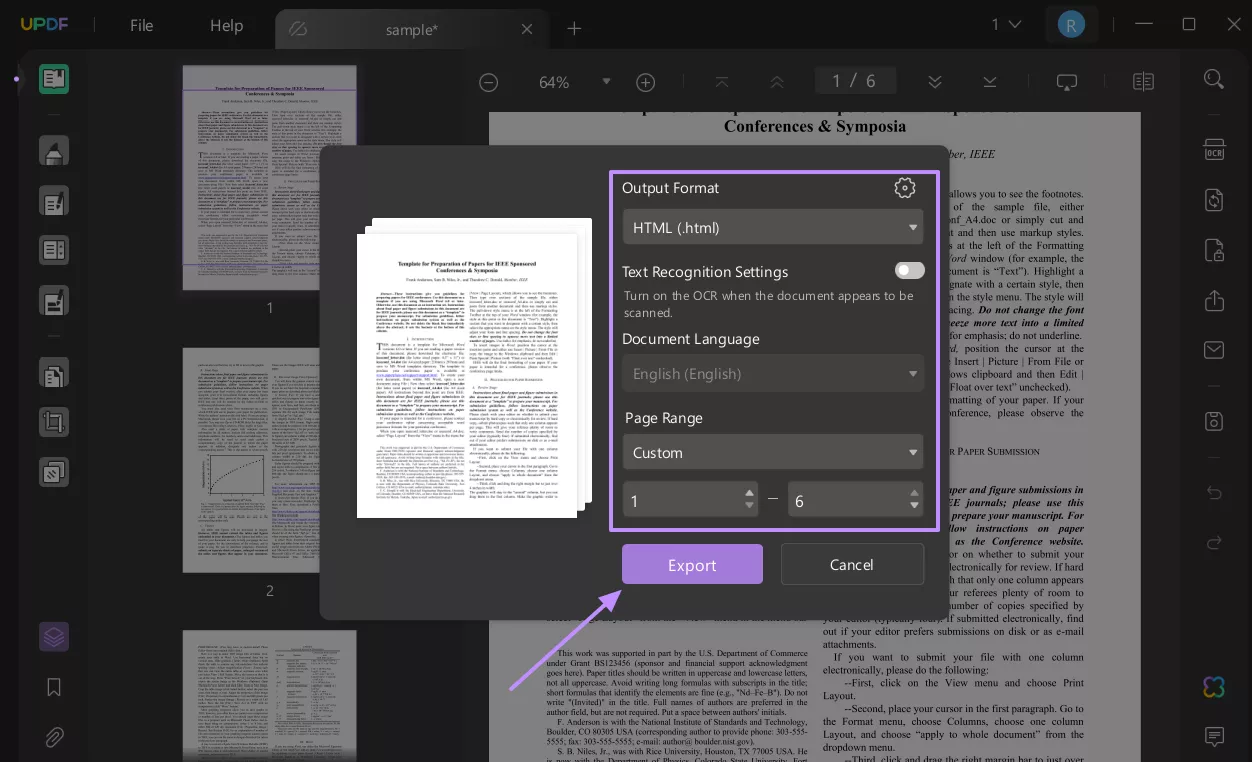Viewport: 1252px width, 762px height.
Task: Click the zoom out minus icon
Action: [x=488, y=82]
